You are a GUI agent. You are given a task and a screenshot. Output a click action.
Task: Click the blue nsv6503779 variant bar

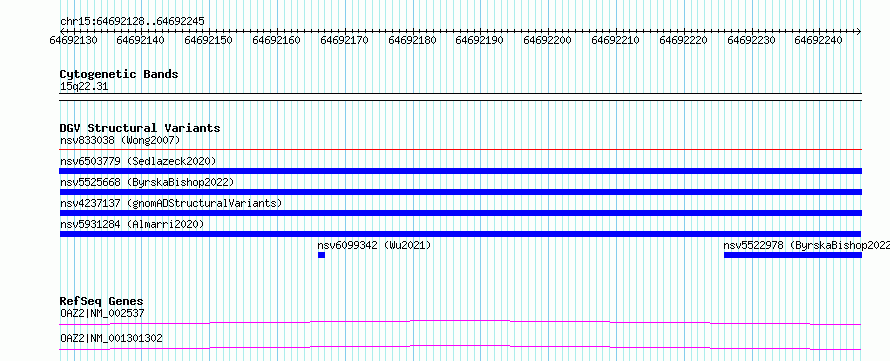point(460,171)
